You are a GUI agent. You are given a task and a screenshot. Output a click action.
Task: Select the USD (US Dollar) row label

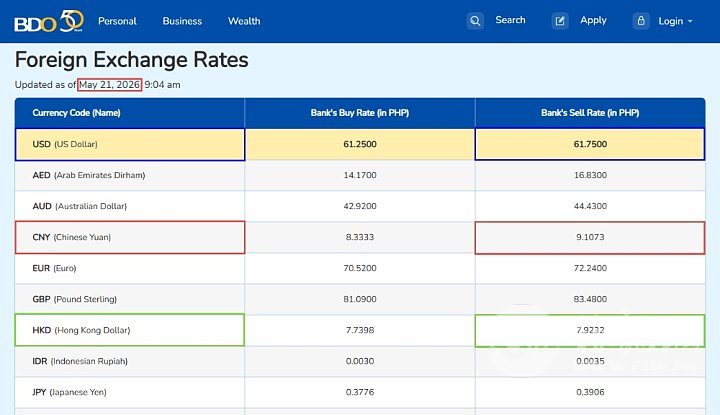tap(65, 144)
